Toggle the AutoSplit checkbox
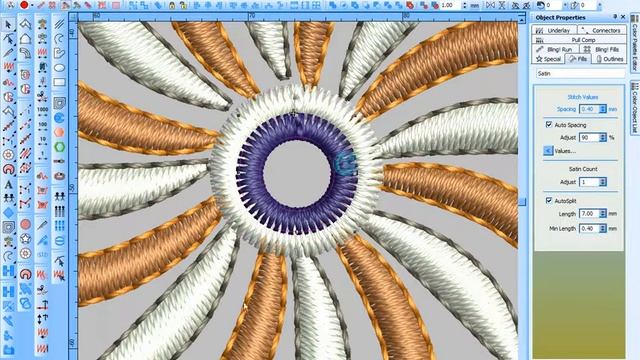The height and width of the screenshot is (360, 640). 549,200
